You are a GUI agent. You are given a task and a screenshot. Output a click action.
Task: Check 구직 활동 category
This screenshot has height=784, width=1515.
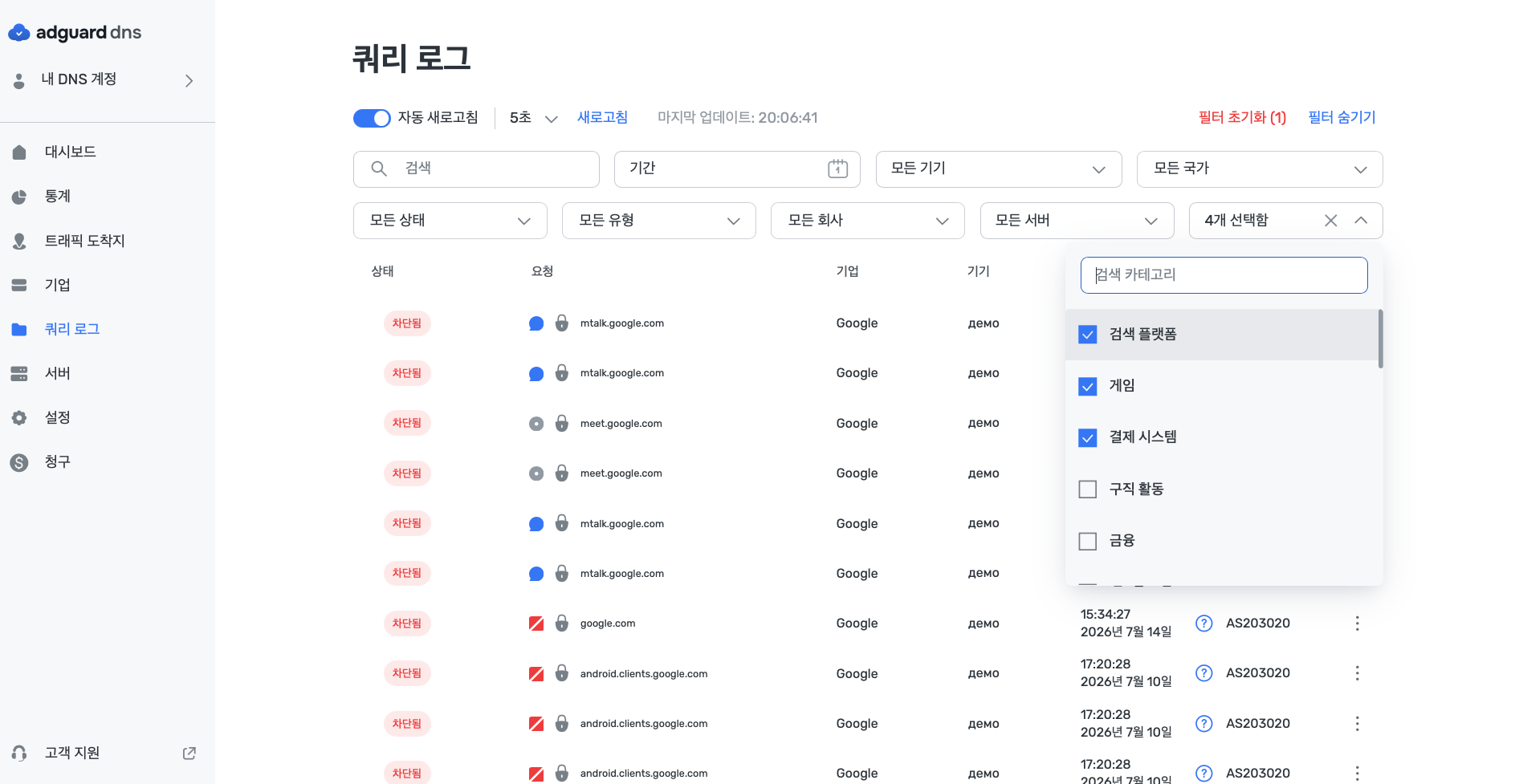(1087, 489)
